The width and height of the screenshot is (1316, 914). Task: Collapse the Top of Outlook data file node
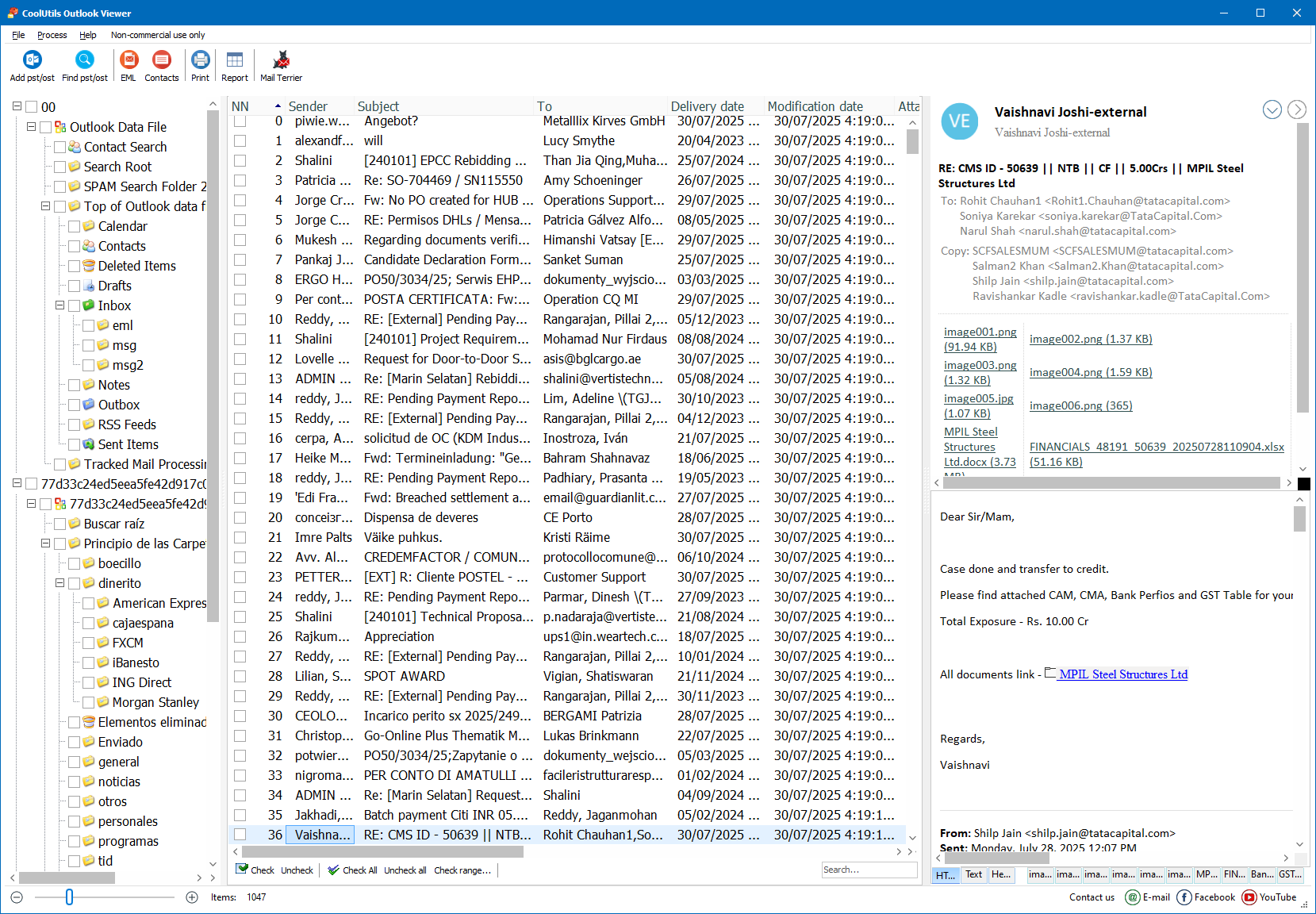[x=45, y=205]
